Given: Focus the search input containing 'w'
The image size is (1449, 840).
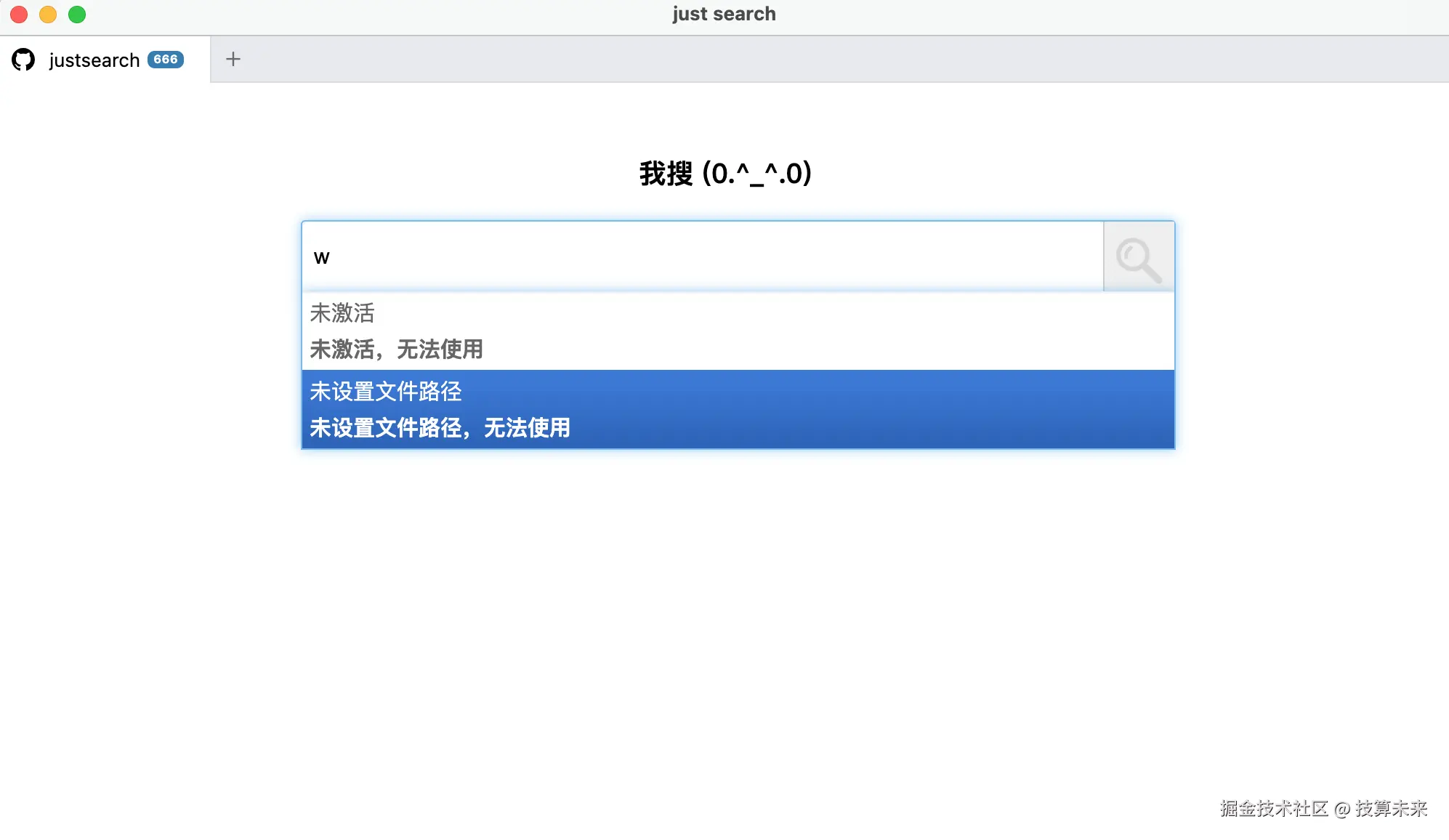Looking at the screenshot, I should tap(698, 257).
